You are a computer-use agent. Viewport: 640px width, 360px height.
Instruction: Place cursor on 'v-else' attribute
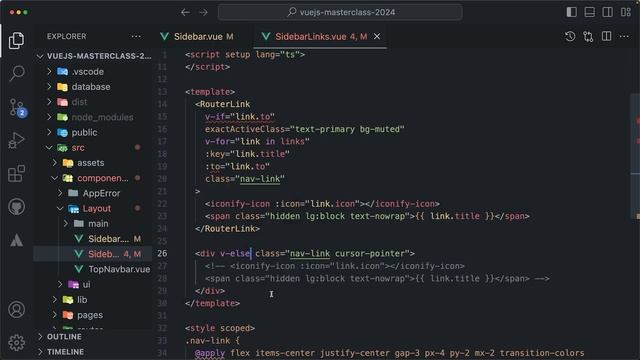(x=235, y=253)
